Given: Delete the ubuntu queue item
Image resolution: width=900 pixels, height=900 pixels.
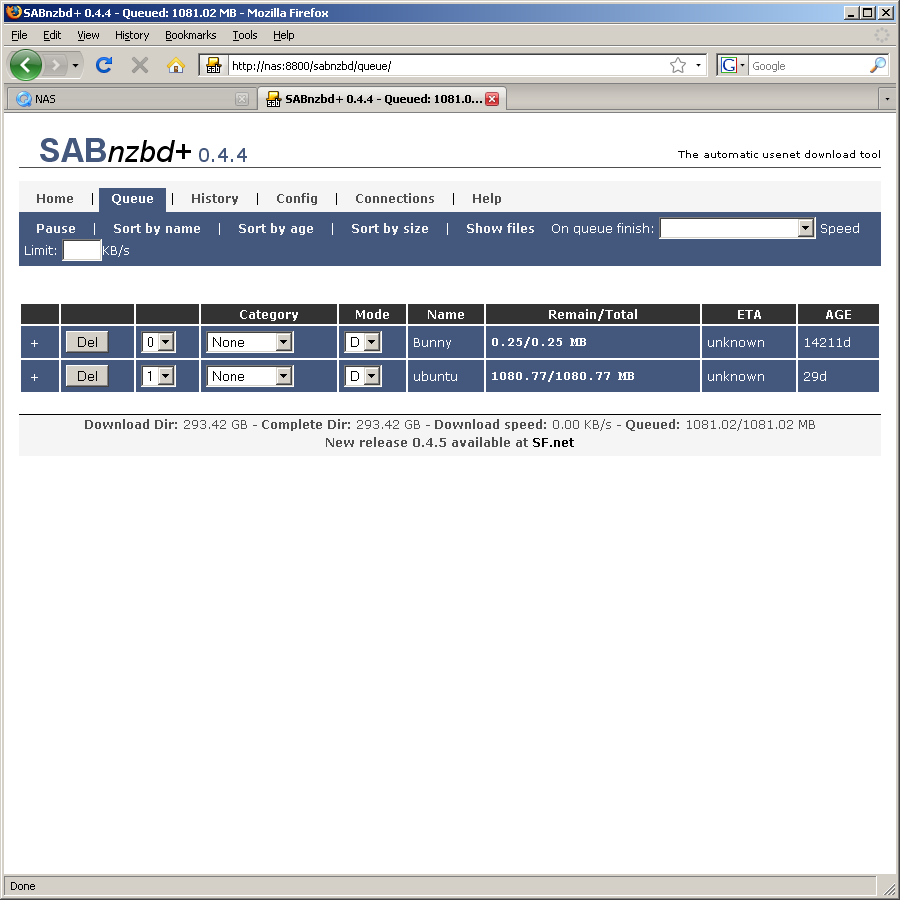Looking at the screenshot, I should (87, 376).
